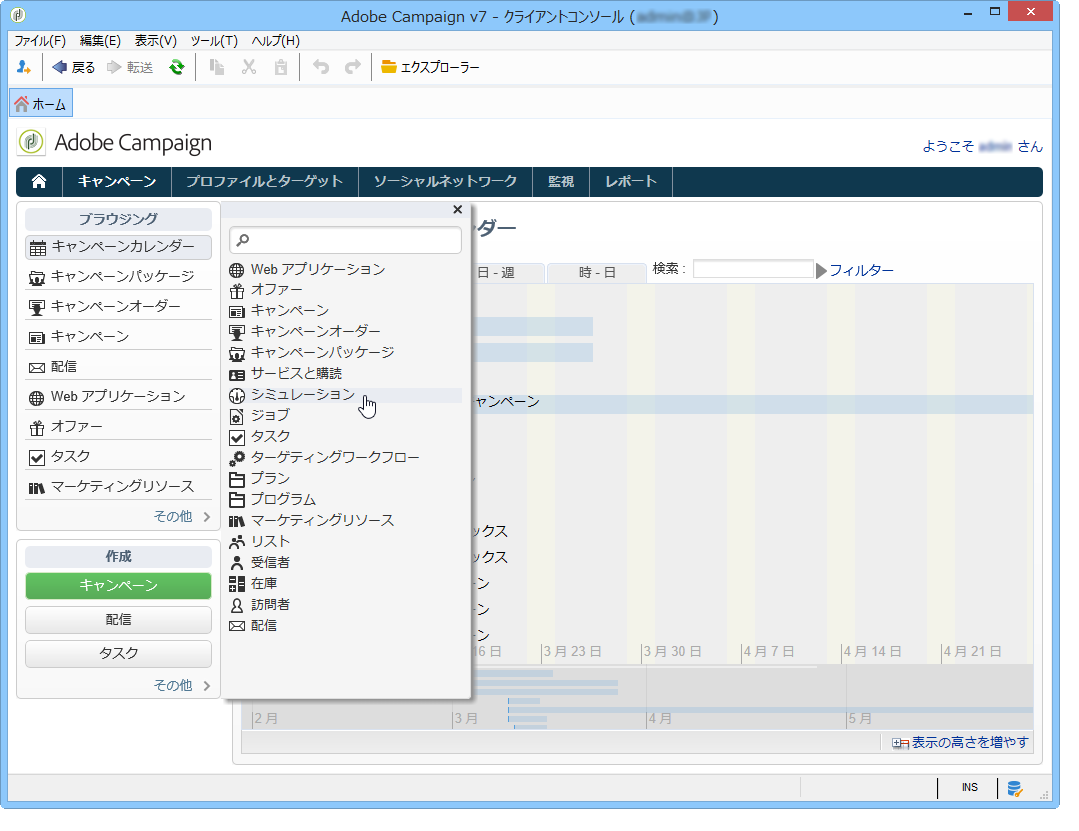The width and height of the screenshot is (1079, 831).
Task: Click the paste clipboard icon
Action: [x=281, y=67]
